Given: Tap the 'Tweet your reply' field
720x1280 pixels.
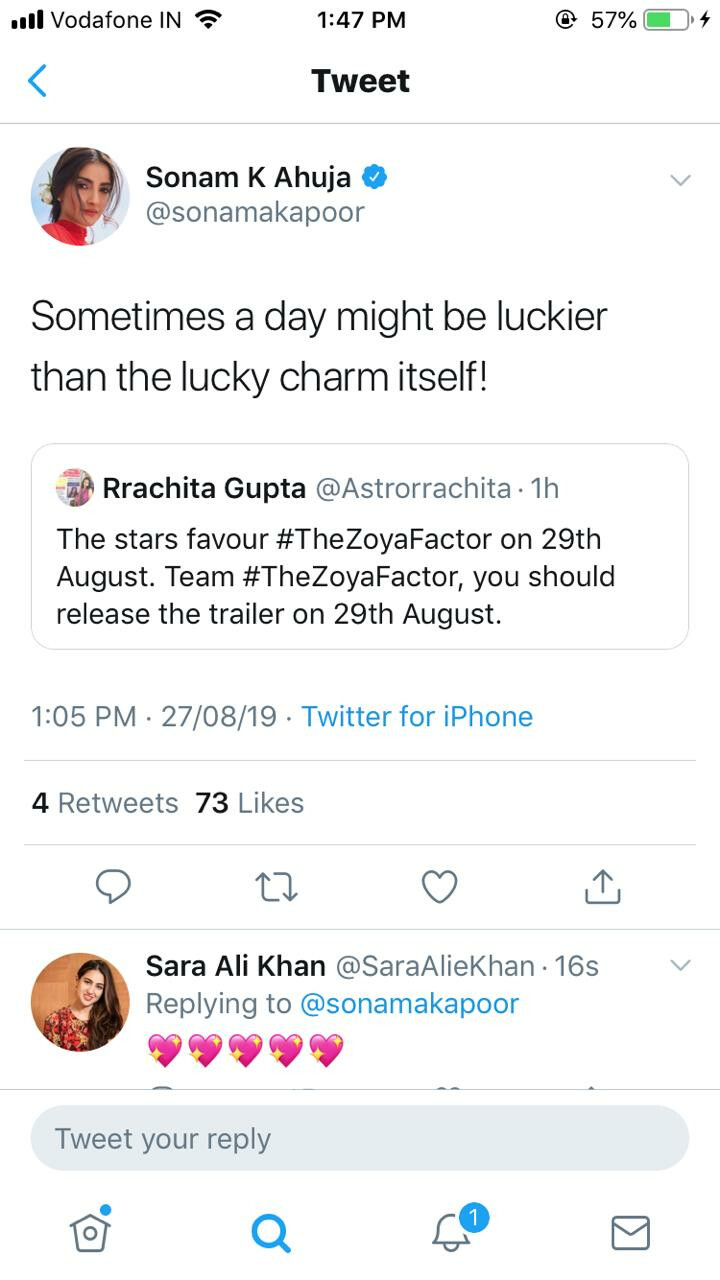Looking at the screenshot, I should coord(360,1138).
